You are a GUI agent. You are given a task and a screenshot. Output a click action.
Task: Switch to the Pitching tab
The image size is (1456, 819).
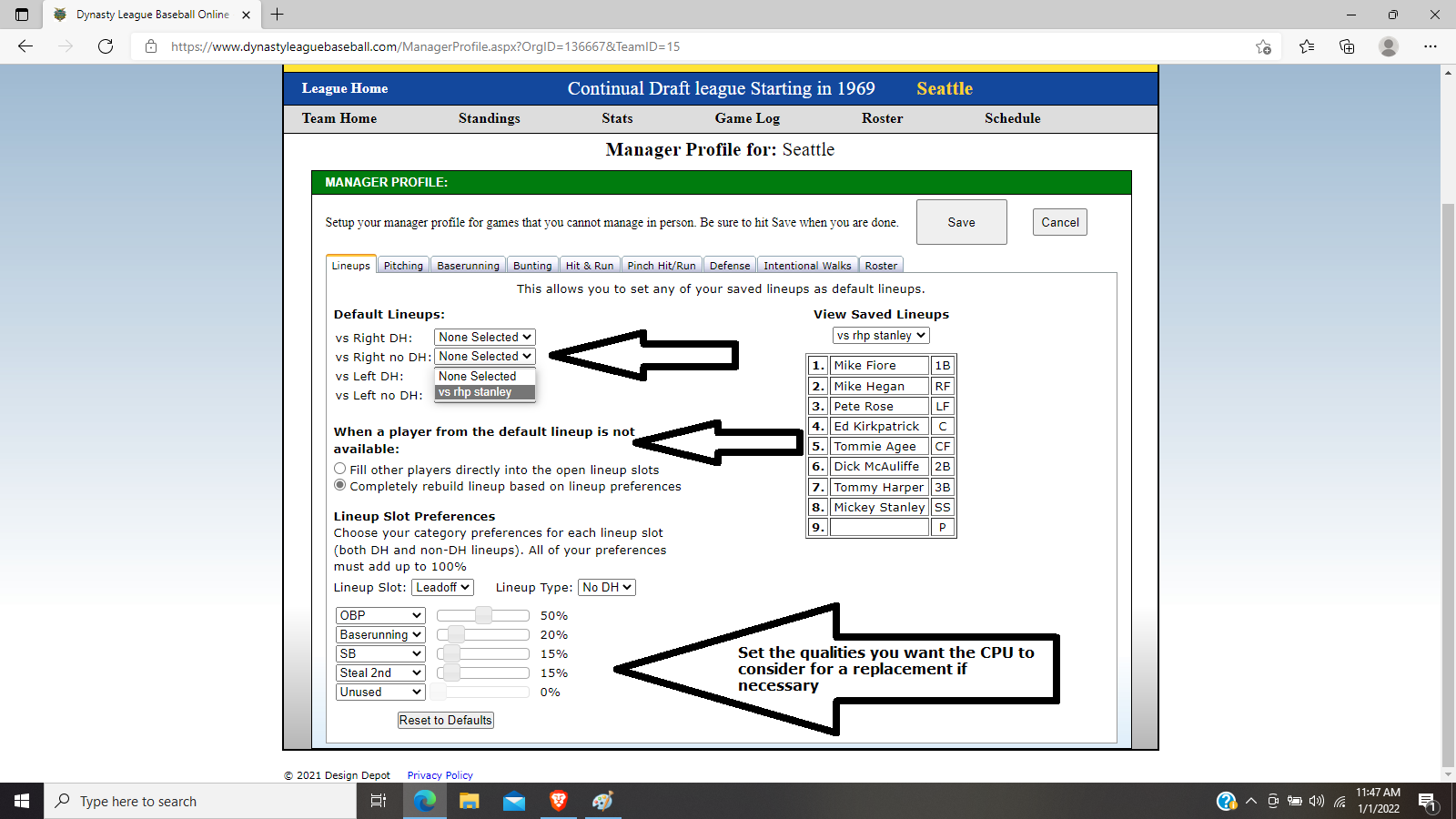click(403, 265)
